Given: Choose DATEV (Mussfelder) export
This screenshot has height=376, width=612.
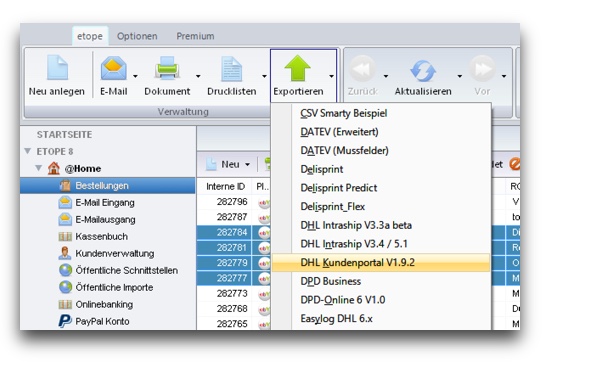Looking at the screenshot, I should click(381, 151).
